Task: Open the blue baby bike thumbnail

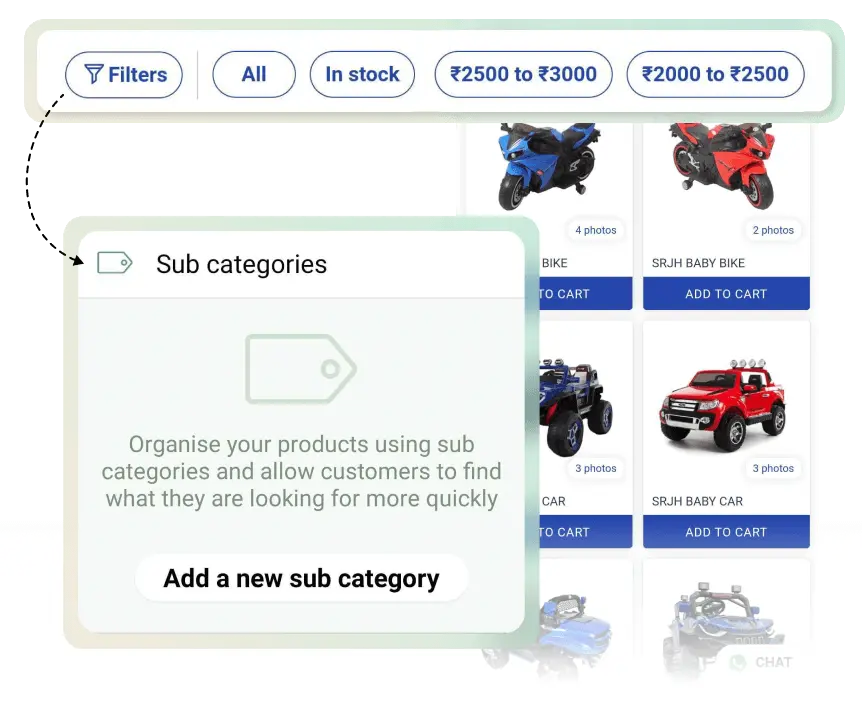Action: point(548,165)
